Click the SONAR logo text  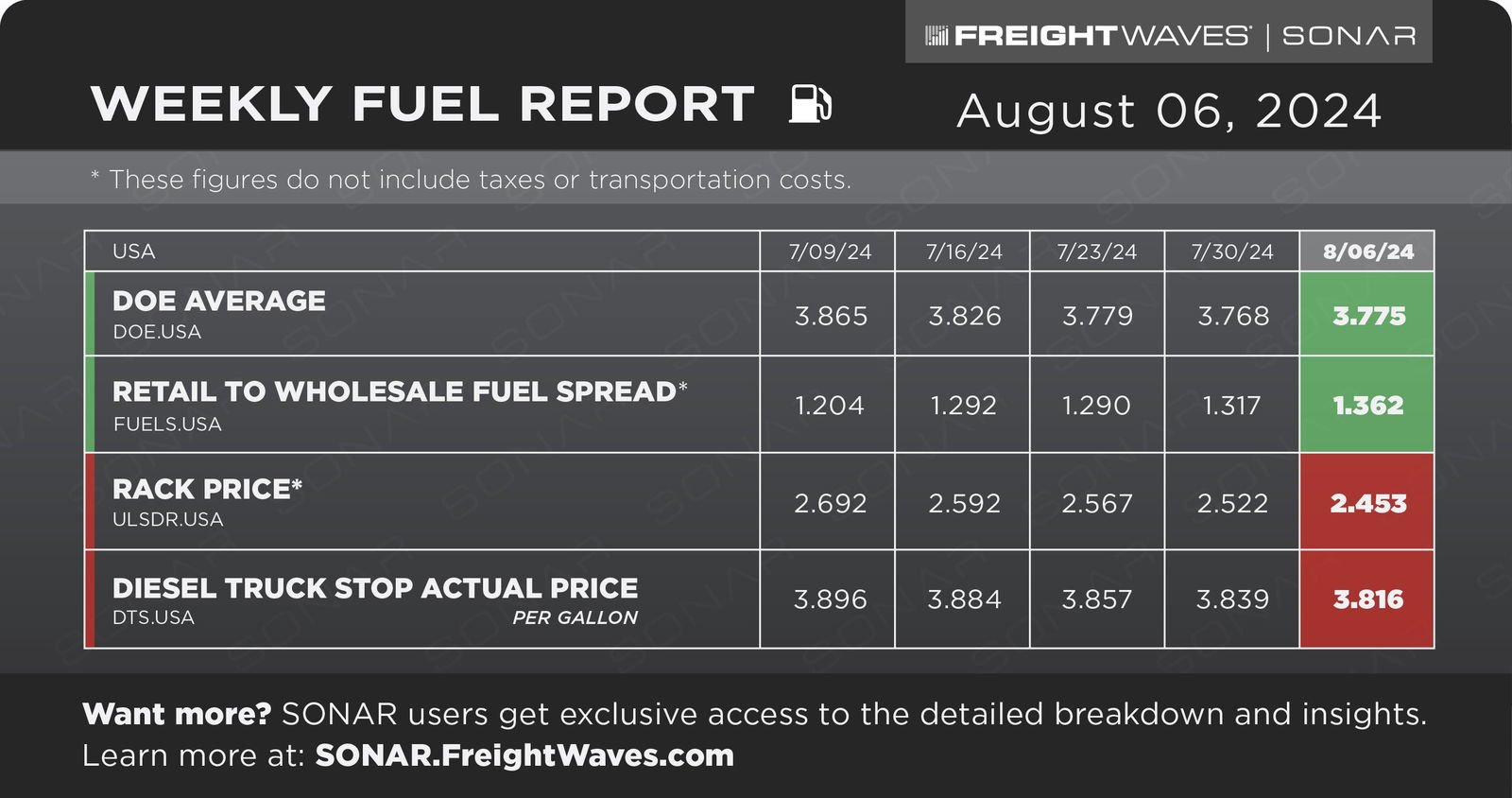(1349, 36)
